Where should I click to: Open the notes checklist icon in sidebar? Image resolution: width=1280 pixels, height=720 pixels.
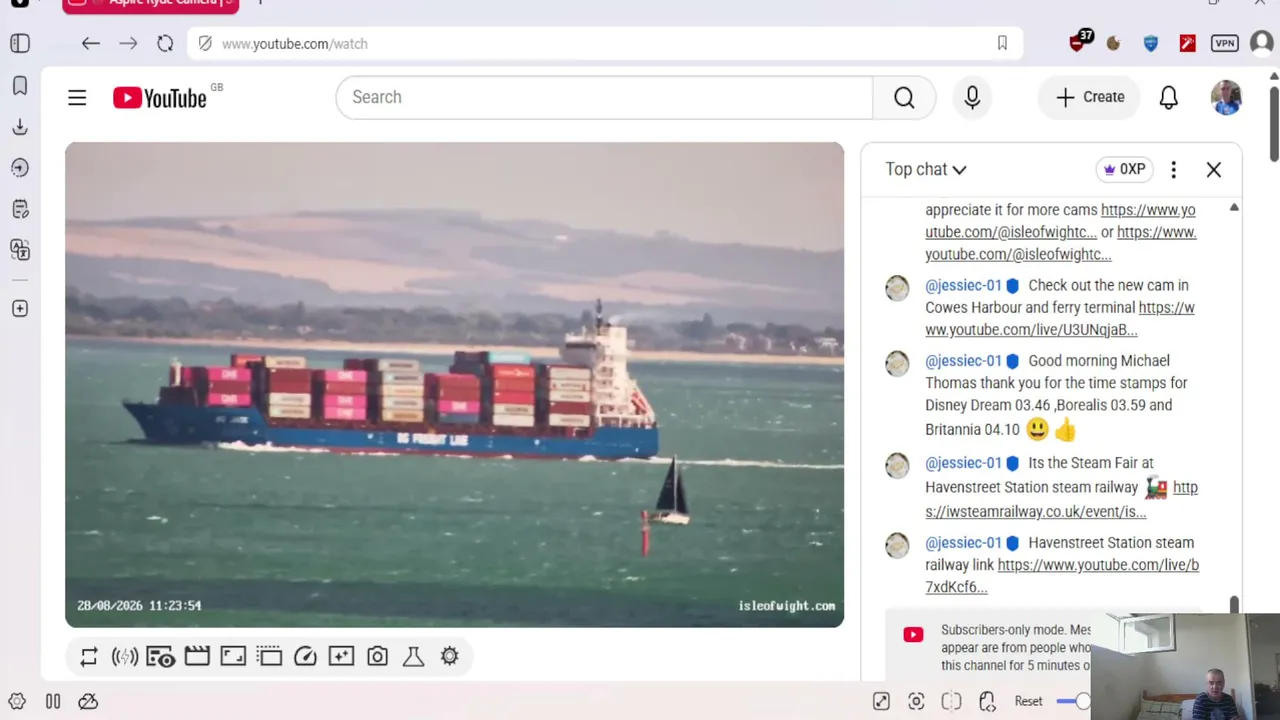coord(20,209)
